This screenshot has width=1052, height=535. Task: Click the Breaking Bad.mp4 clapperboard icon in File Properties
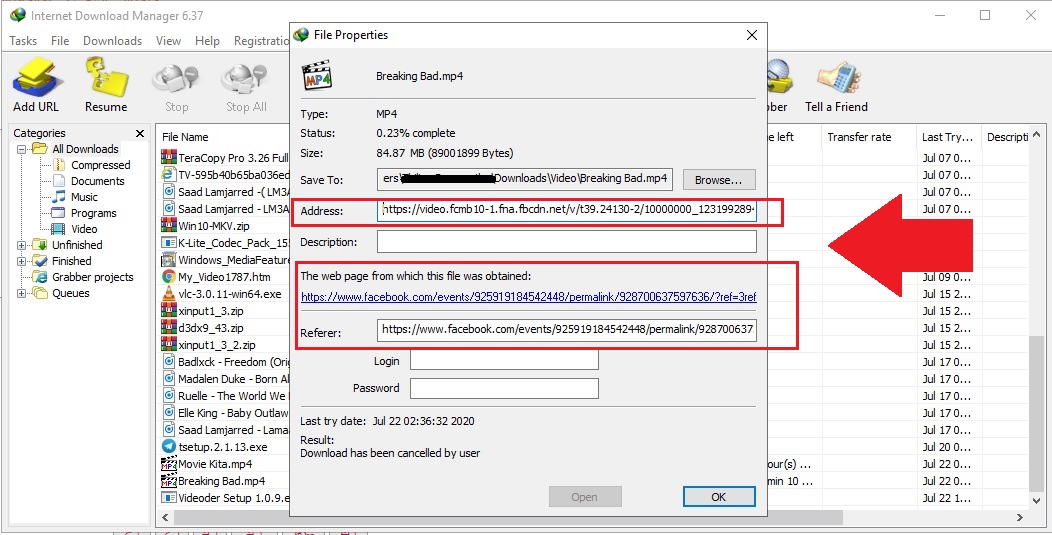click(317, 76)
